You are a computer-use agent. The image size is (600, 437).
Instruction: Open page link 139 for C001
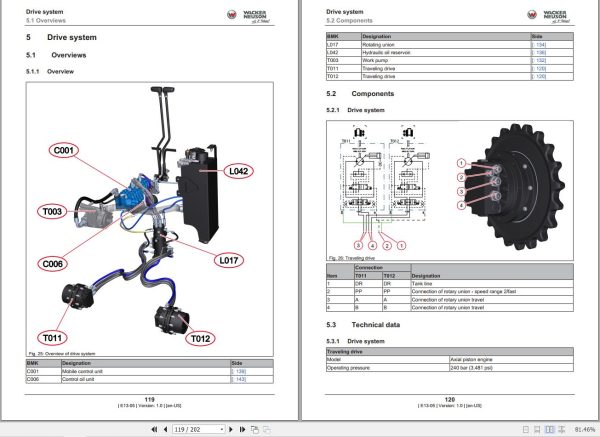click(x=238, y=371)
